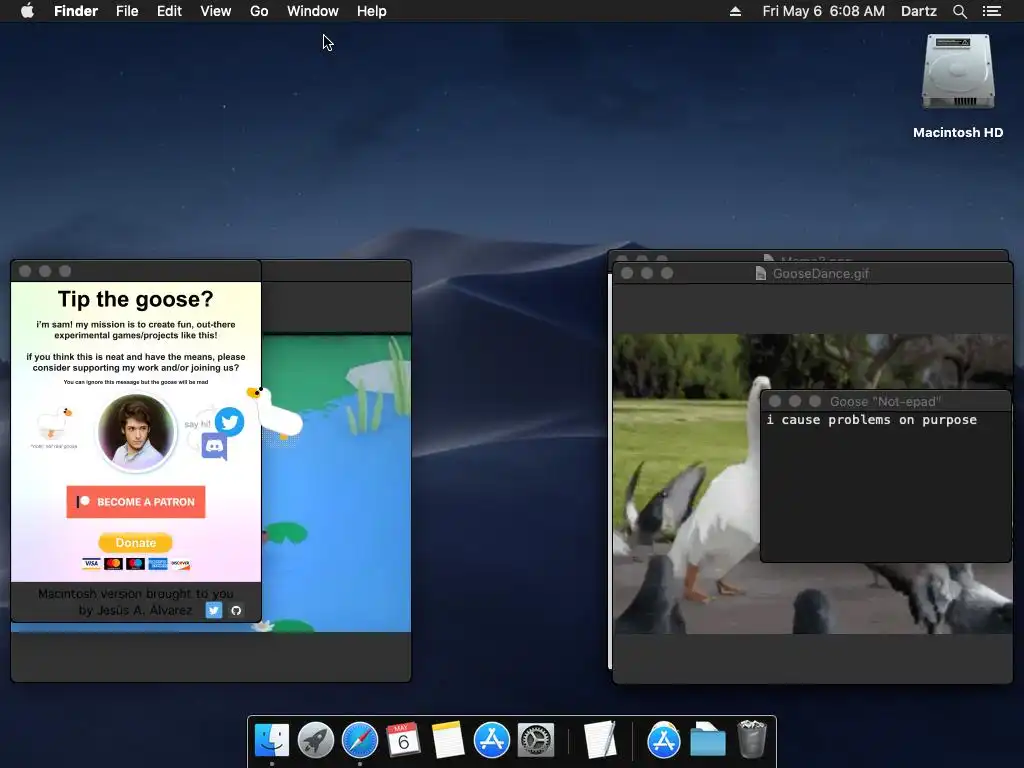Open the Trash from the Dock

click(752, 740)
